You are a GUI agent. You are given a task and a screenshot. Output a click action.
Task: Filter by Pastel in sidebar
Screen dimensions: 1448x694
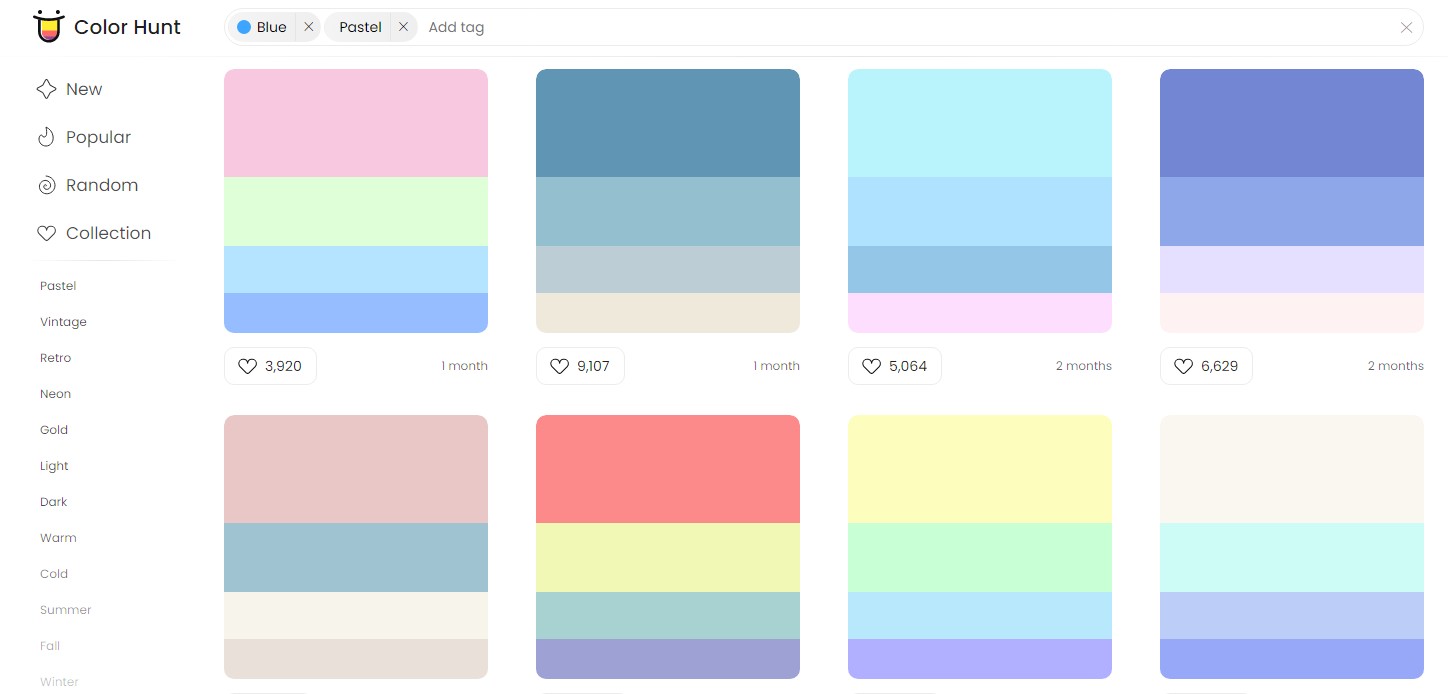[58, 286]
